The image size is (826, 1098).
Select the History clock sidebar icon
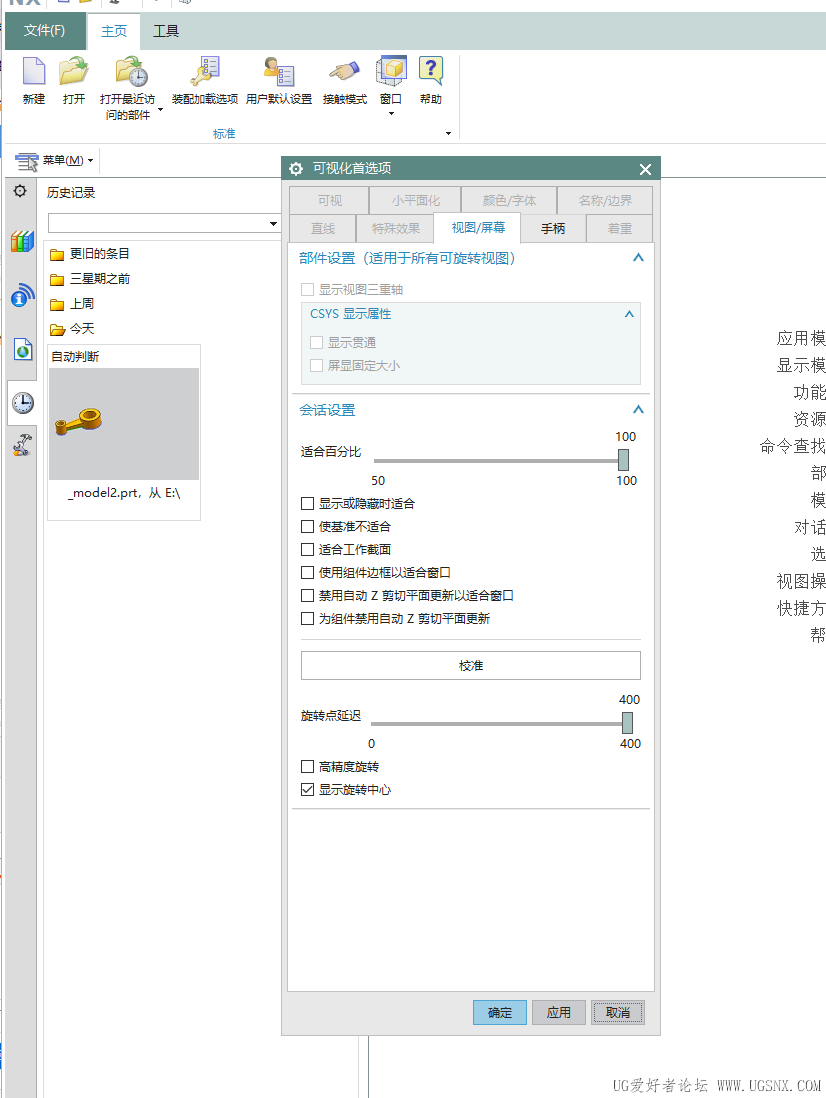coord(22,403)
